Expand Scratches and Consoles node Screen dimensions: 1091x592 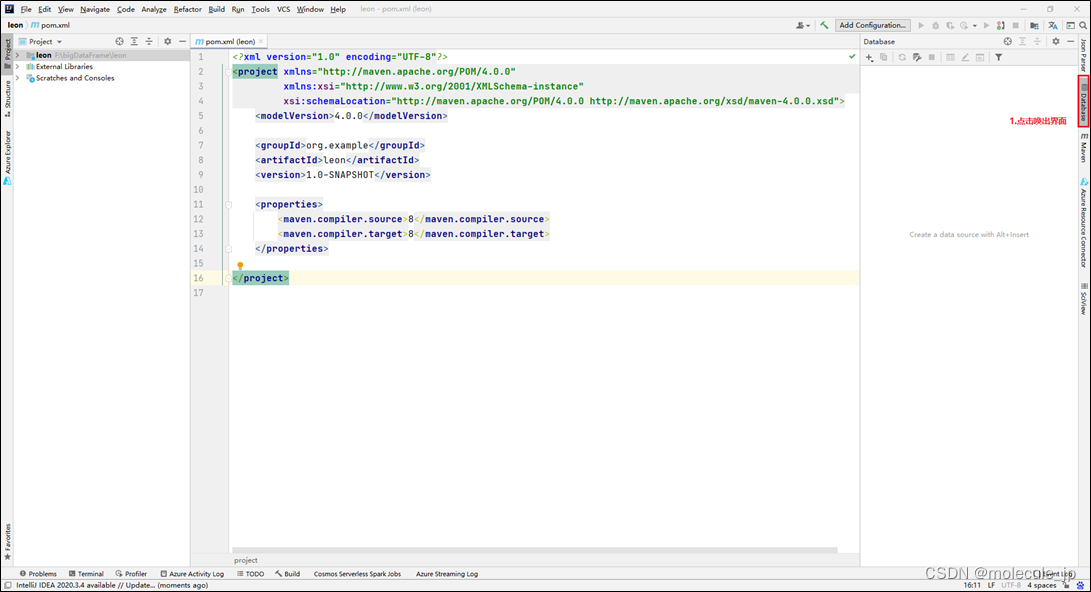tap(17, 78)
